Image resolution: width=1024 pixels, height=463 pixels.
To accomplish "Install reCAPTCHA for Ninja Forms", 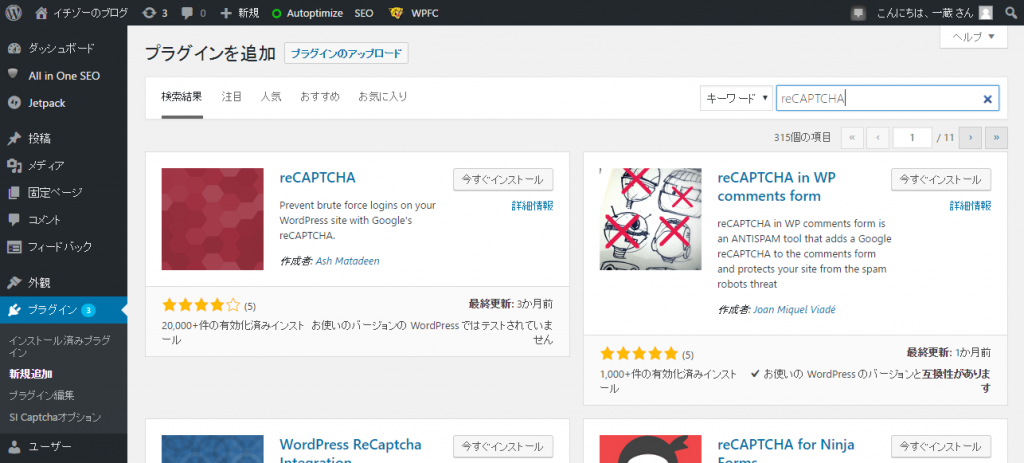I will pyautogui.click(x=941, y=447).
